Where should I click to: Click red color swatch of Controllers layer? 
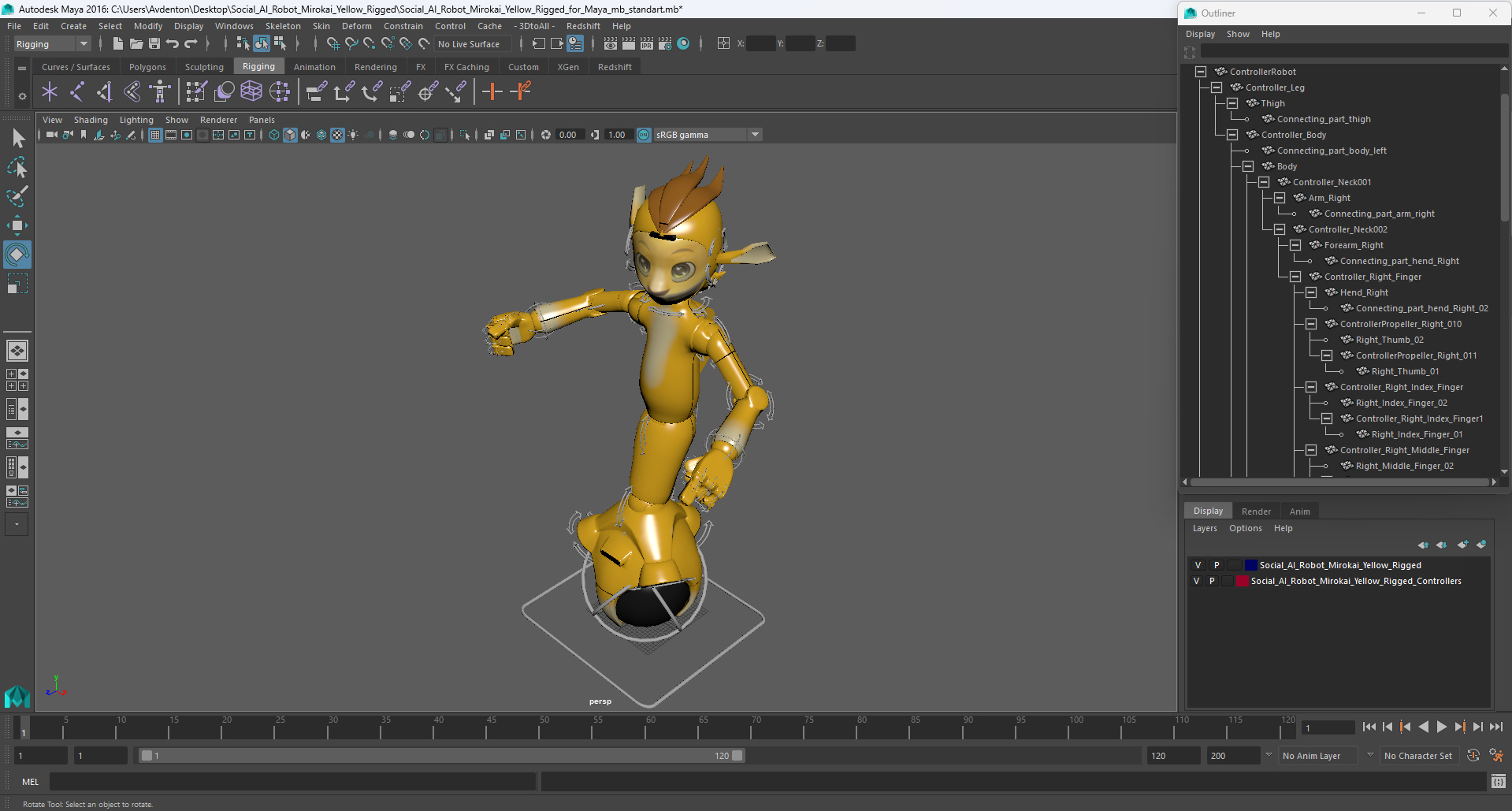(x=1243, y=581)
